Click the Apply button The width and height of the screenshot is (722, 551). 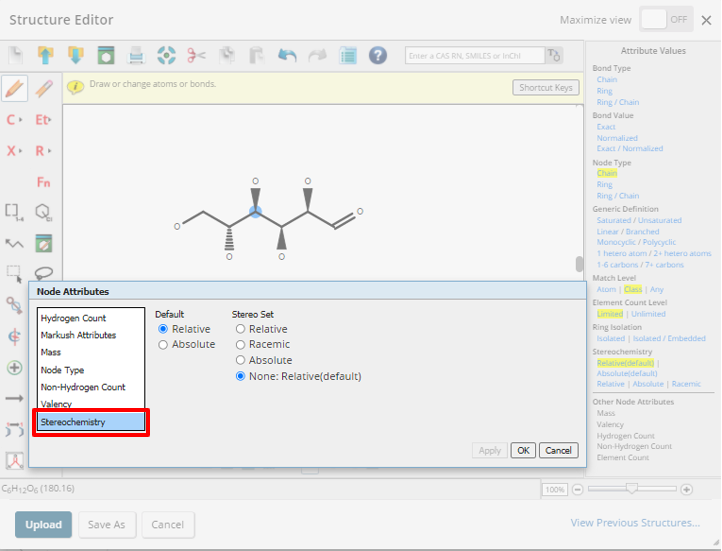(489, 450)
